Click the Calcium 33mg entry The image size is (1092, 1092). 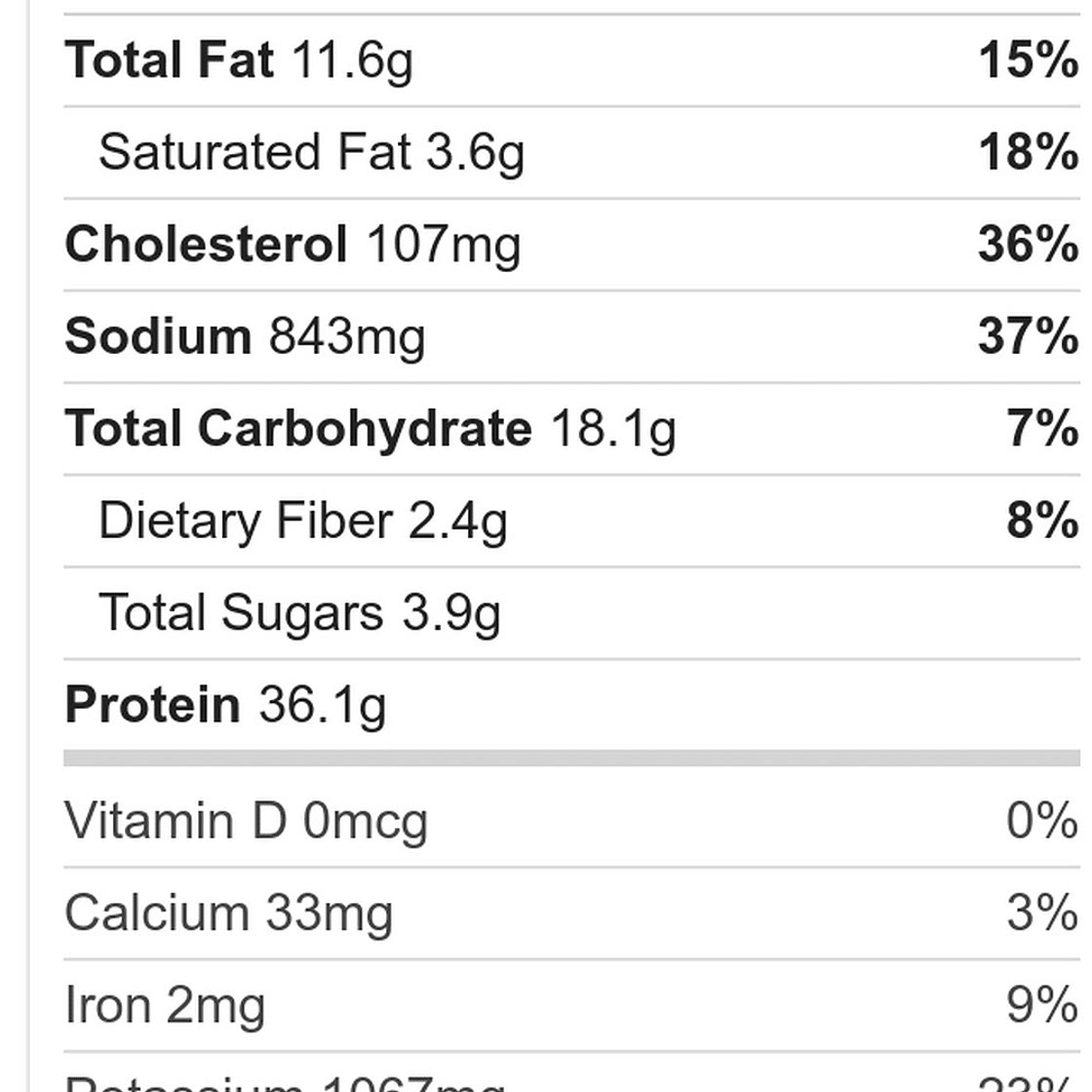[x=228, y=914]
